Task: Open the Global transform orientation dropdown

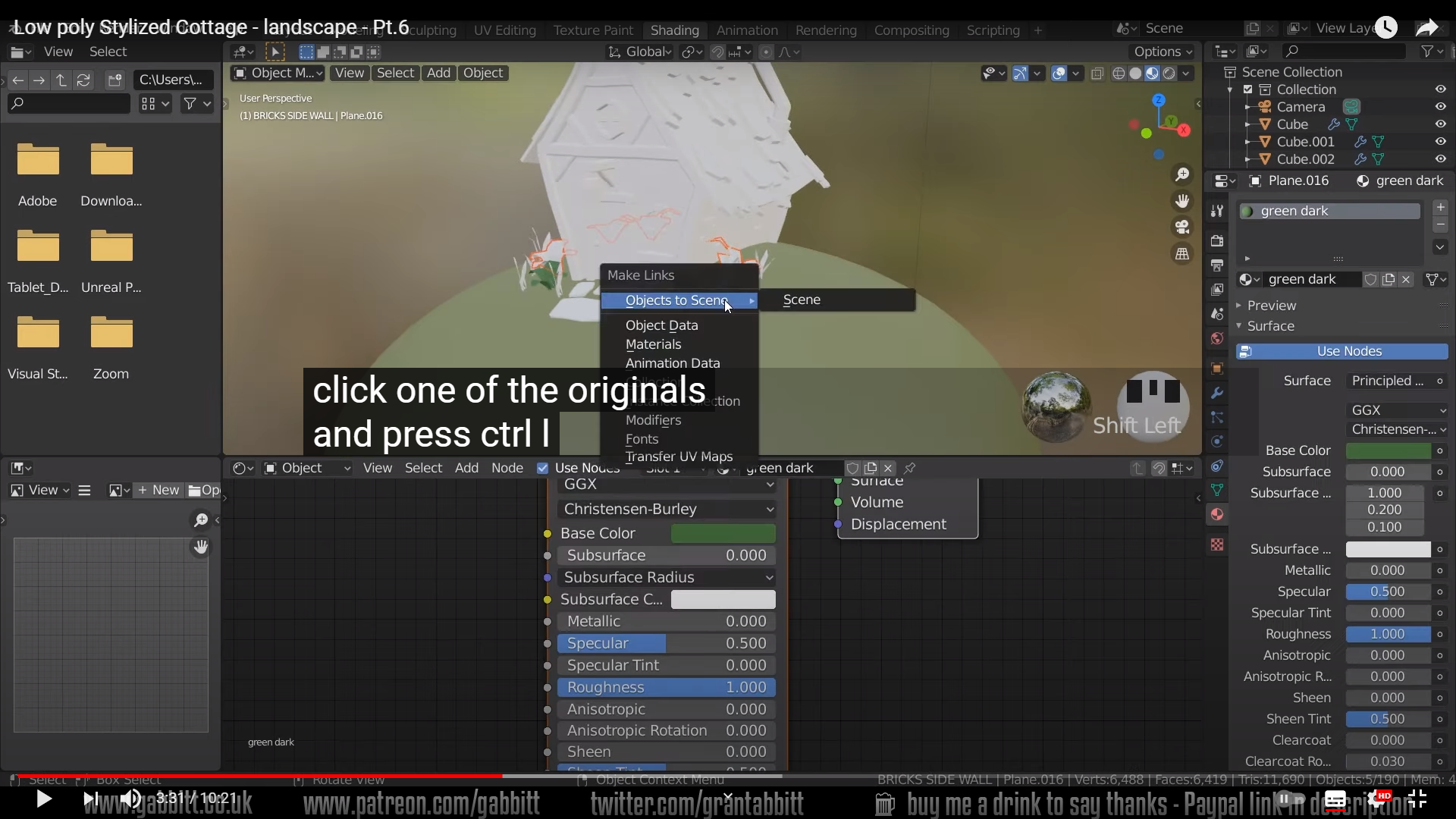Action: [x=639, y=52]
